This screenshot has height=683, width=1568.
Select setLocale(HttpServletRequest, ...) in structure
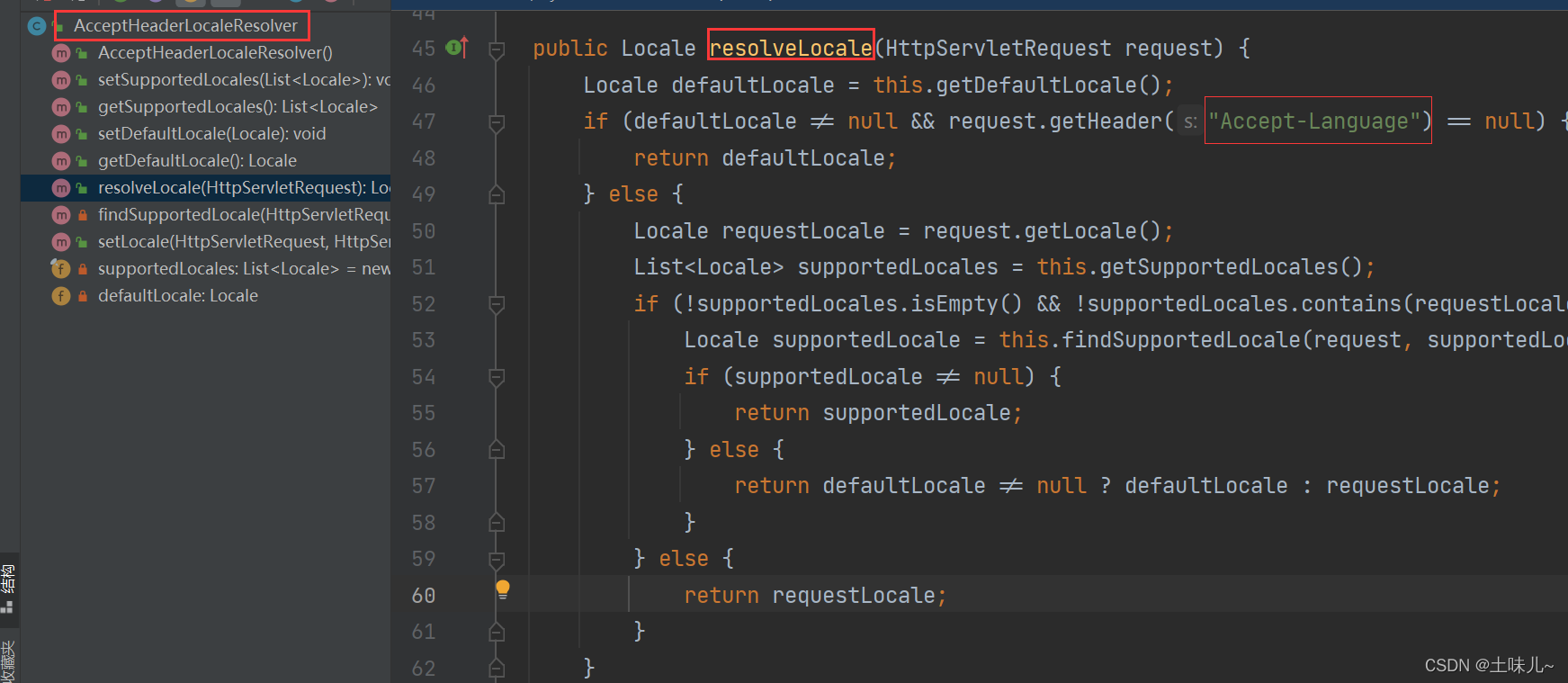[x=244, y=242]
